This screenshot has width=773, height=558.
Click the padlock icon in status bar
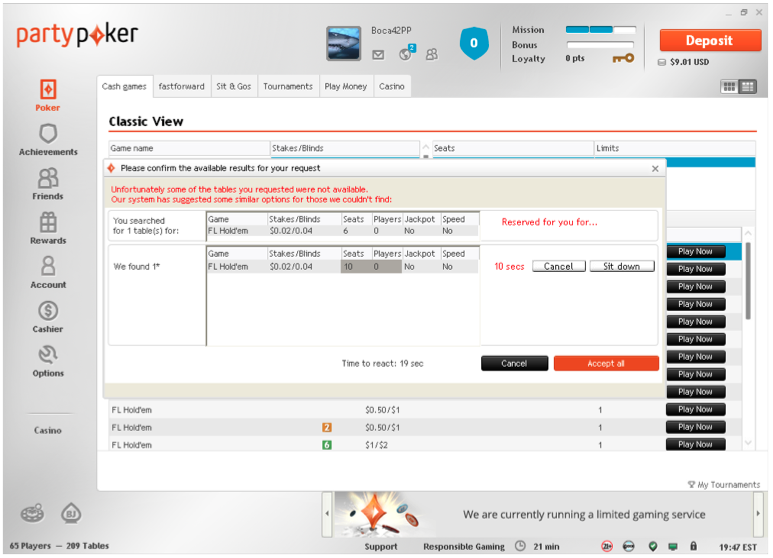point(694,546)
